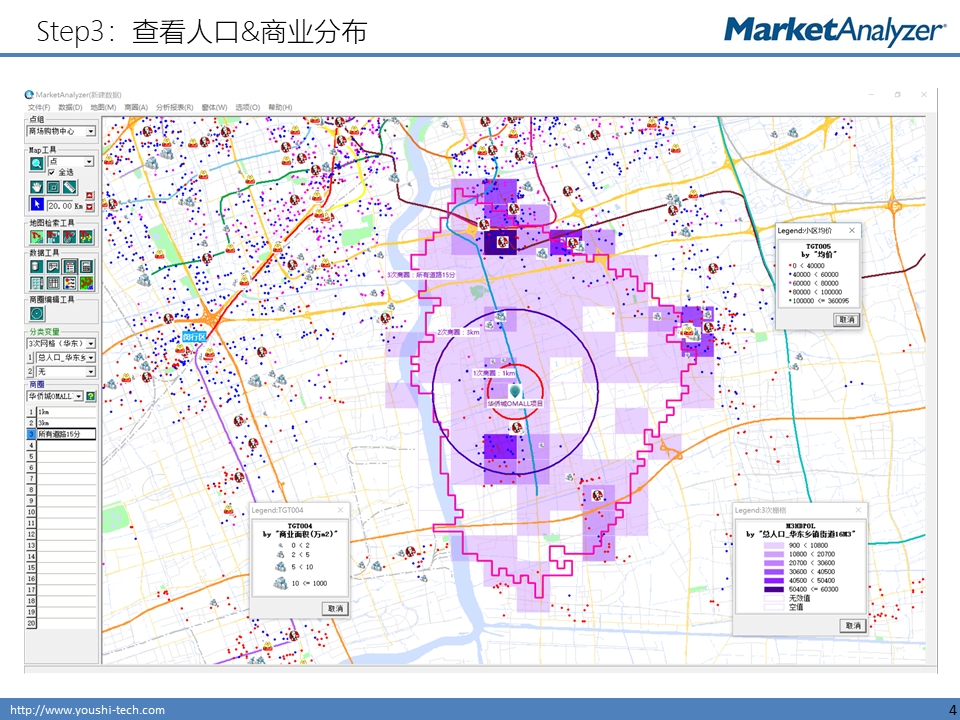Open the database cylinder tool in 数据工具
Screen dimensions: 960x720
coord(37,266)
